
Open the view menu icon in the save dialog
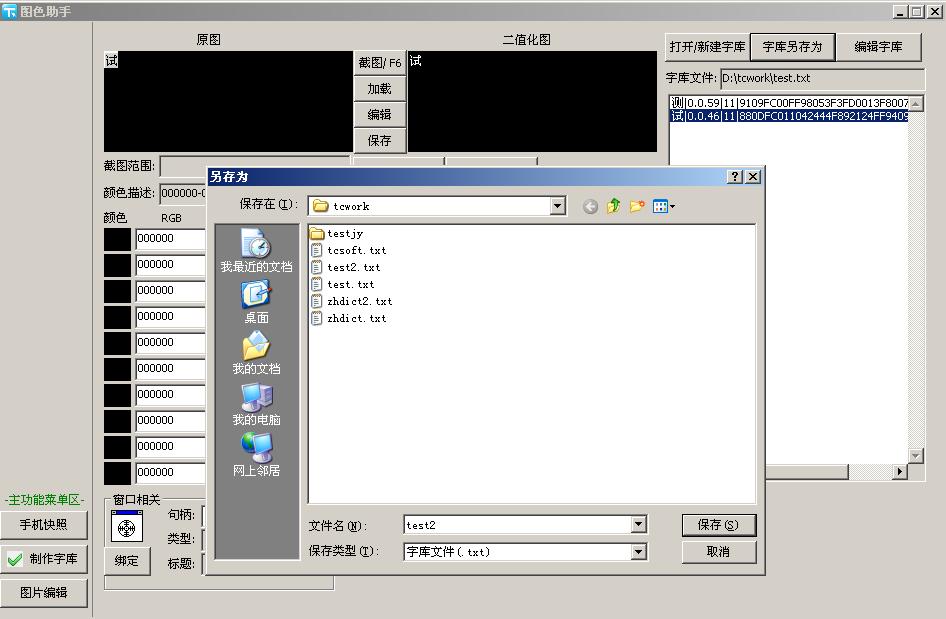point(663,206)
